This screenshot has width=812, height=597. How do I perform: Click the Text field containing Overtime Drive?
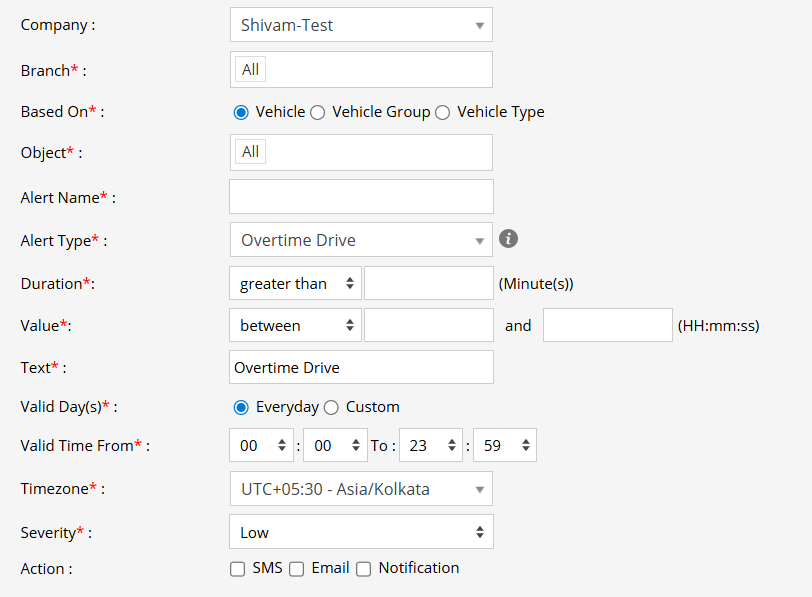click(x=361, y=367)
